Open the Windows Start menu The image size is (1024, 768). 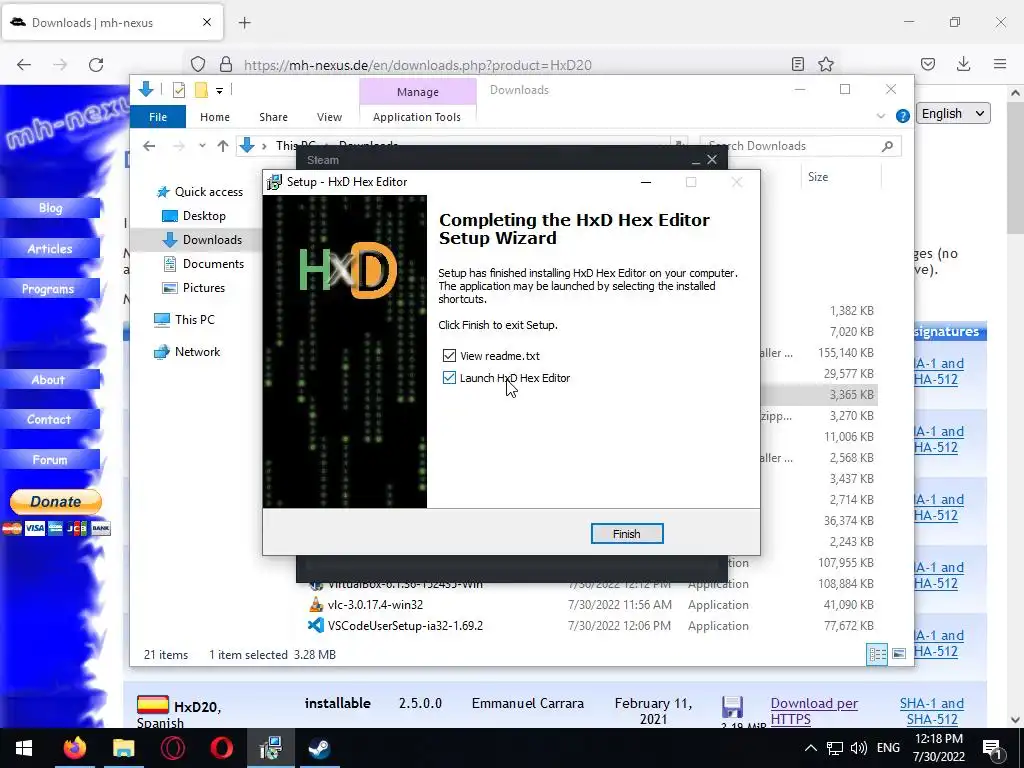24,748
